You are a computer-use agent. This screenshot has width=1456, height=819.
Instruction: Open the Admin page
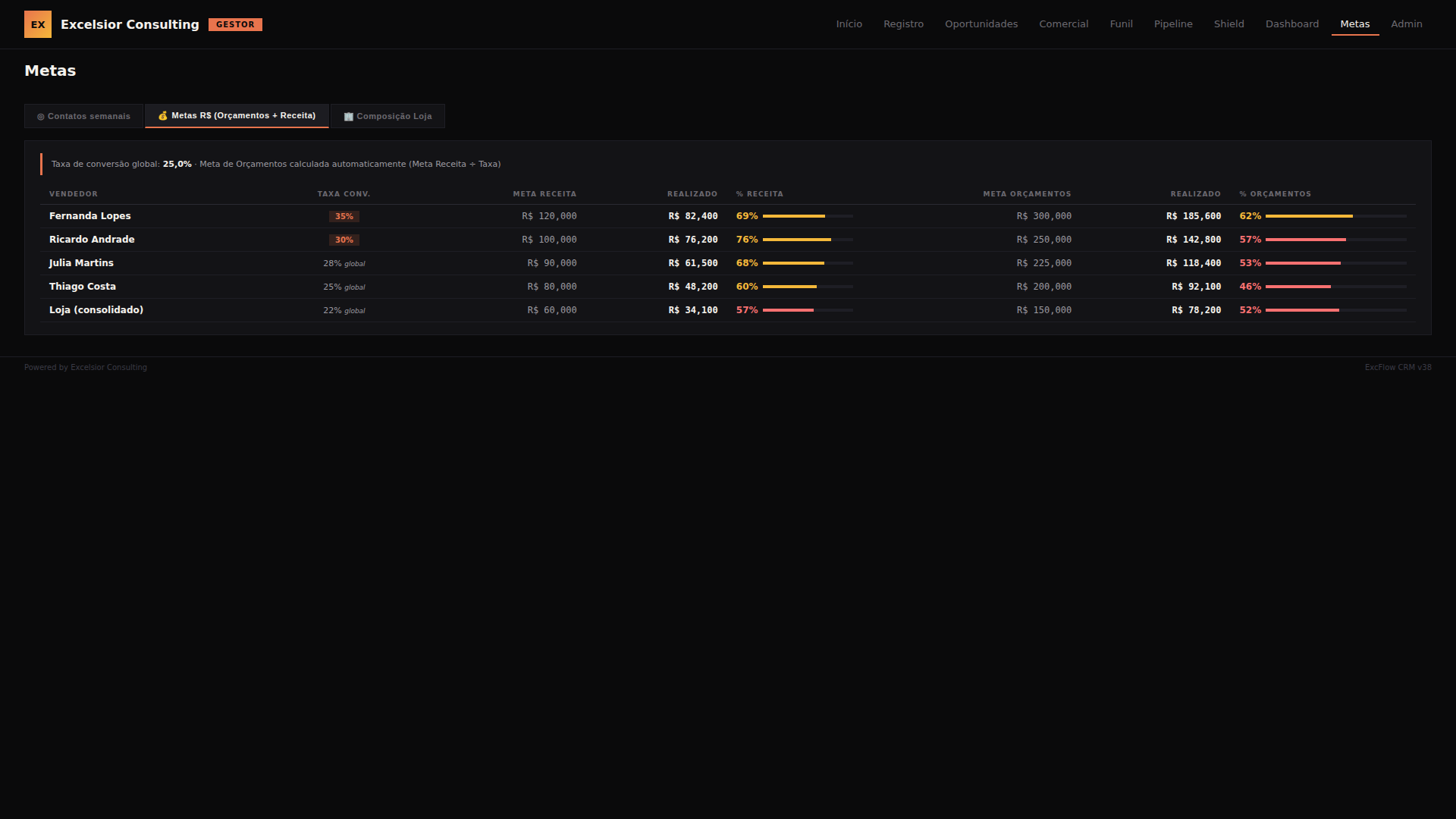pos(1406,24)
